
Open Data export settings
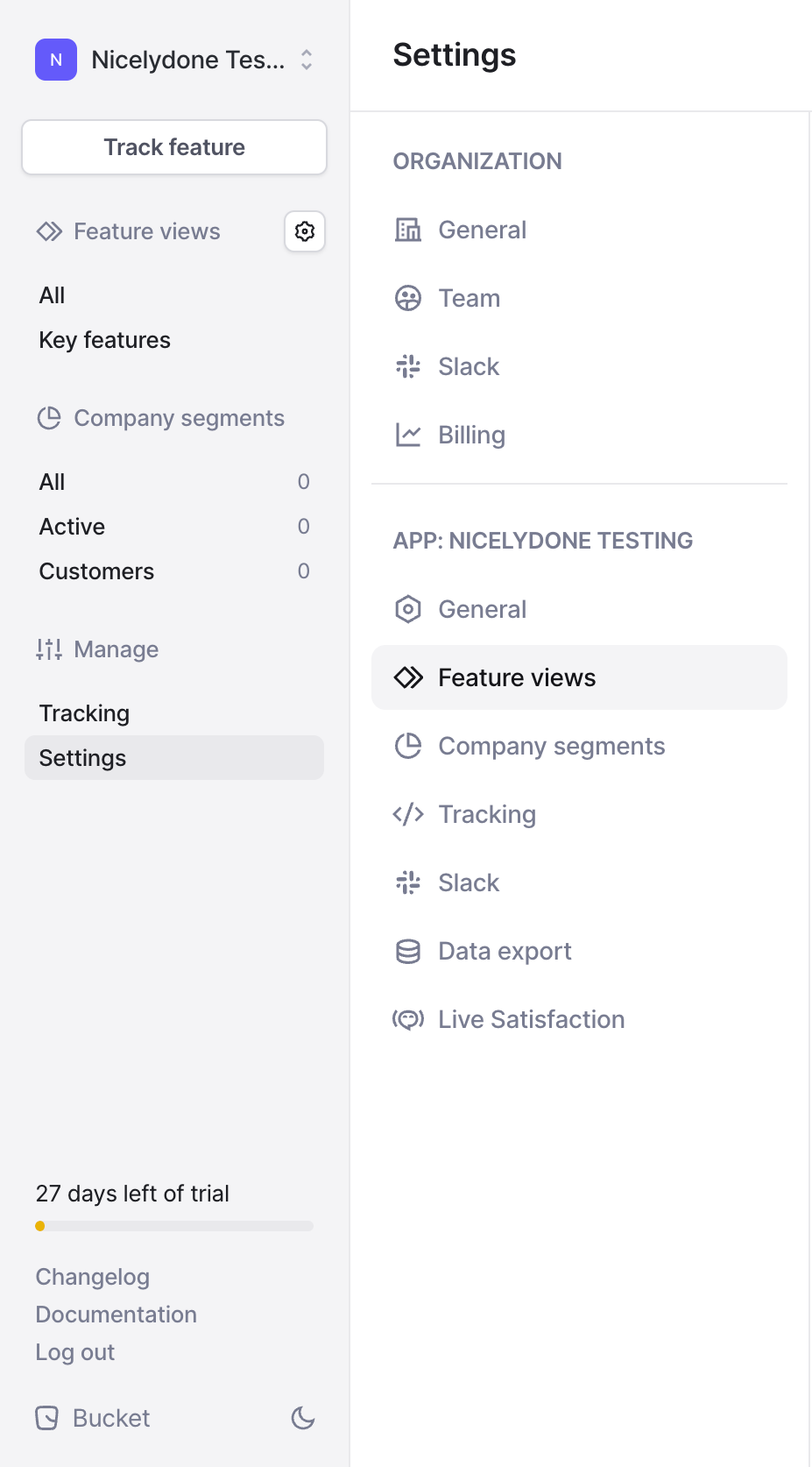pyautogui.click(x=579, y=951)
